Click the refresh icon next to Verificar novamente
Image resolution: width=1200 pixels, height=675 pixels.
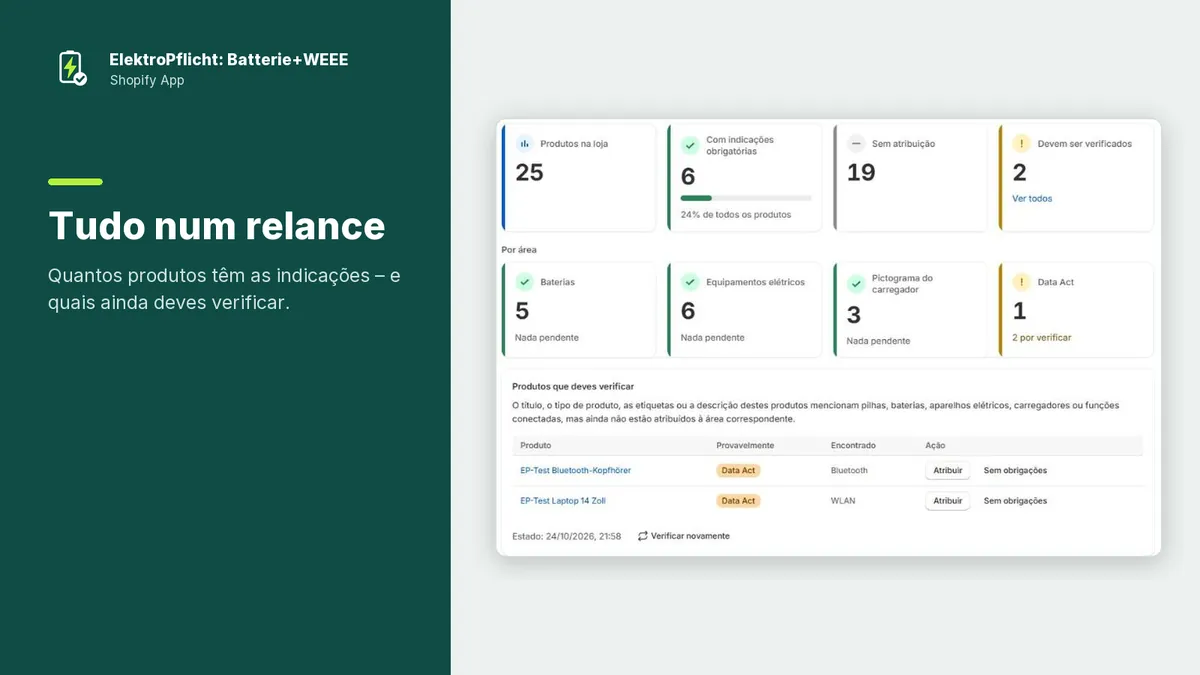(643, 536)
